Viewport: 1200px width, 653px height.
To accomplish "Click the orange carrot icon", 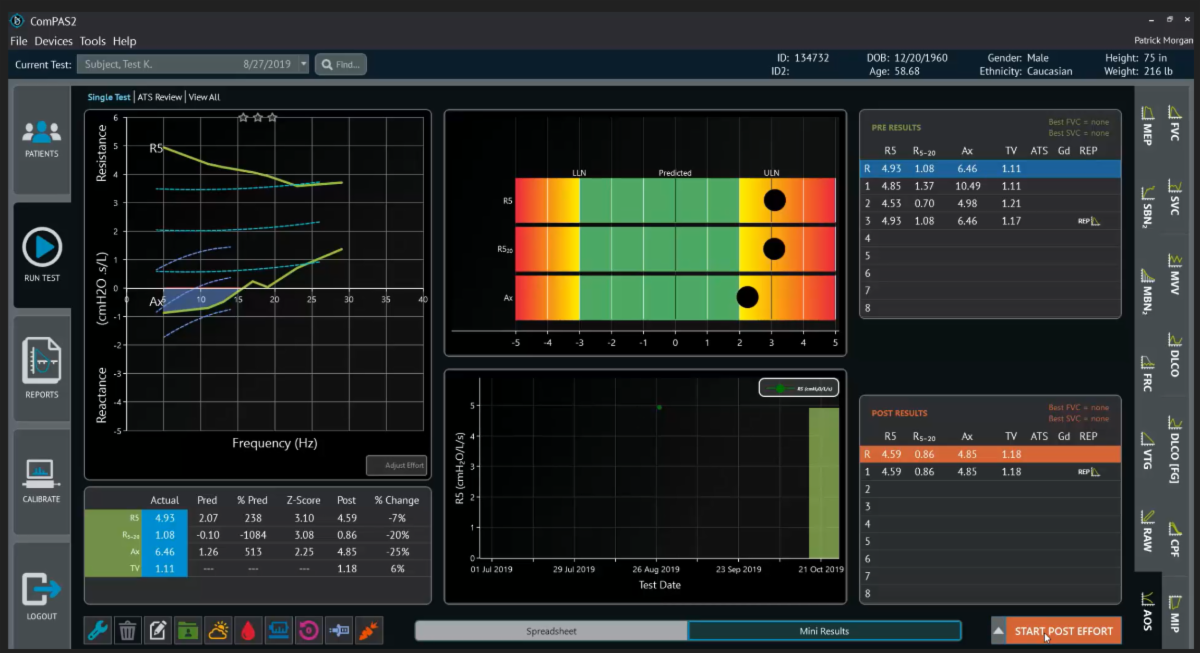I will click(x=369, y=630).
